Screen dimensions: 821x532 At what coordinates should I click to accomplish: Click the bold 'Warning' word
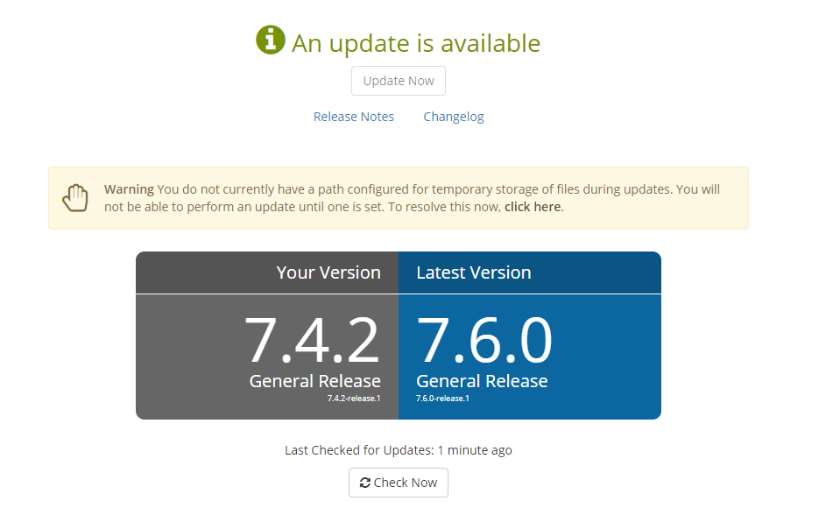129,189
